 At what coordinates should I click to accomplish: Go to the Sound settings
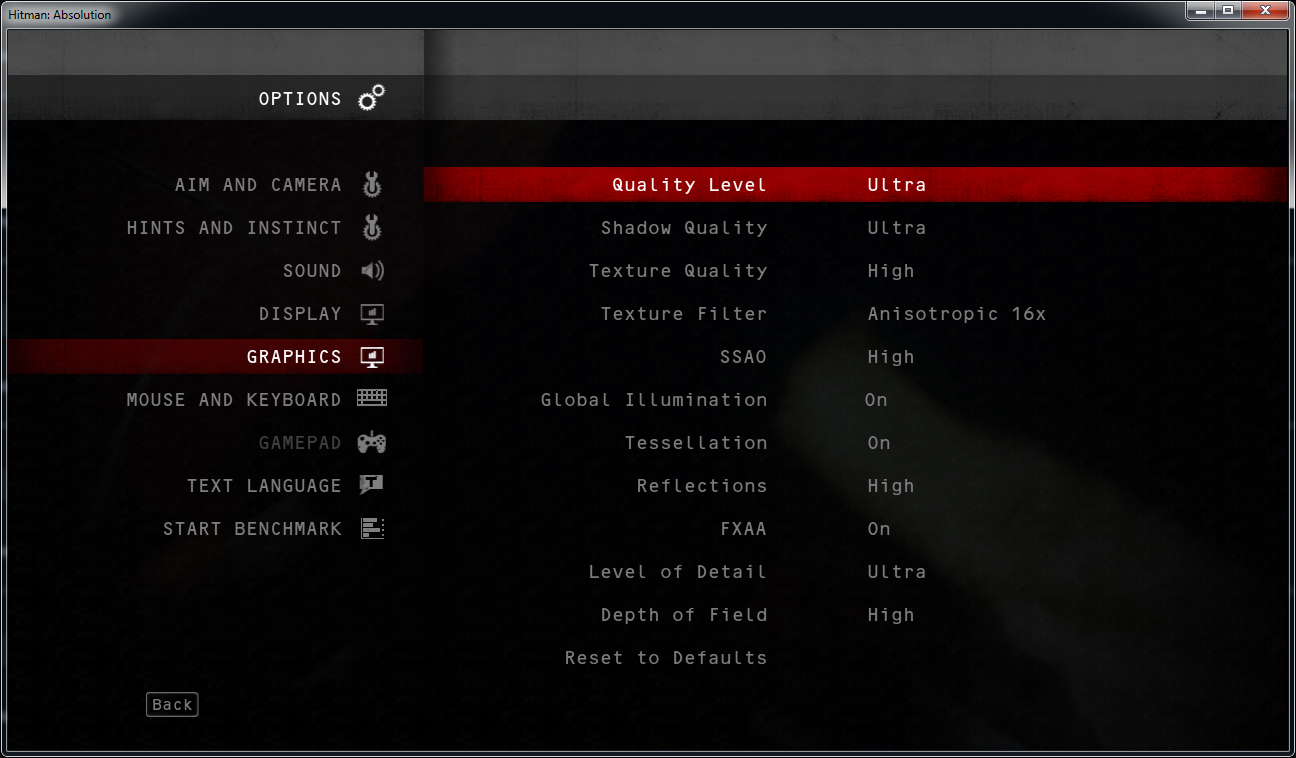click(312, 271)
